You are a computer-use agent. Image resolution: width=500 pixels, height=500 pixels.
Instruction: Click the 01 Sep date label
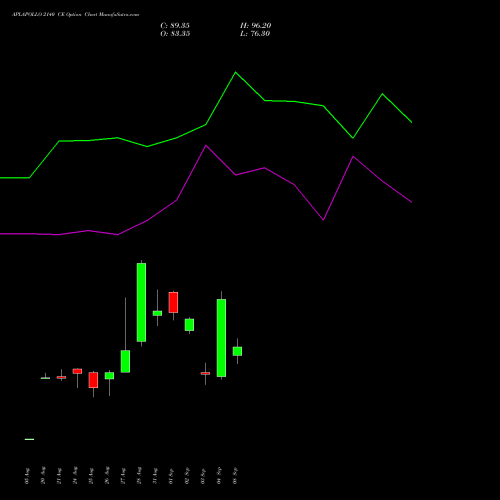(171, 476)
